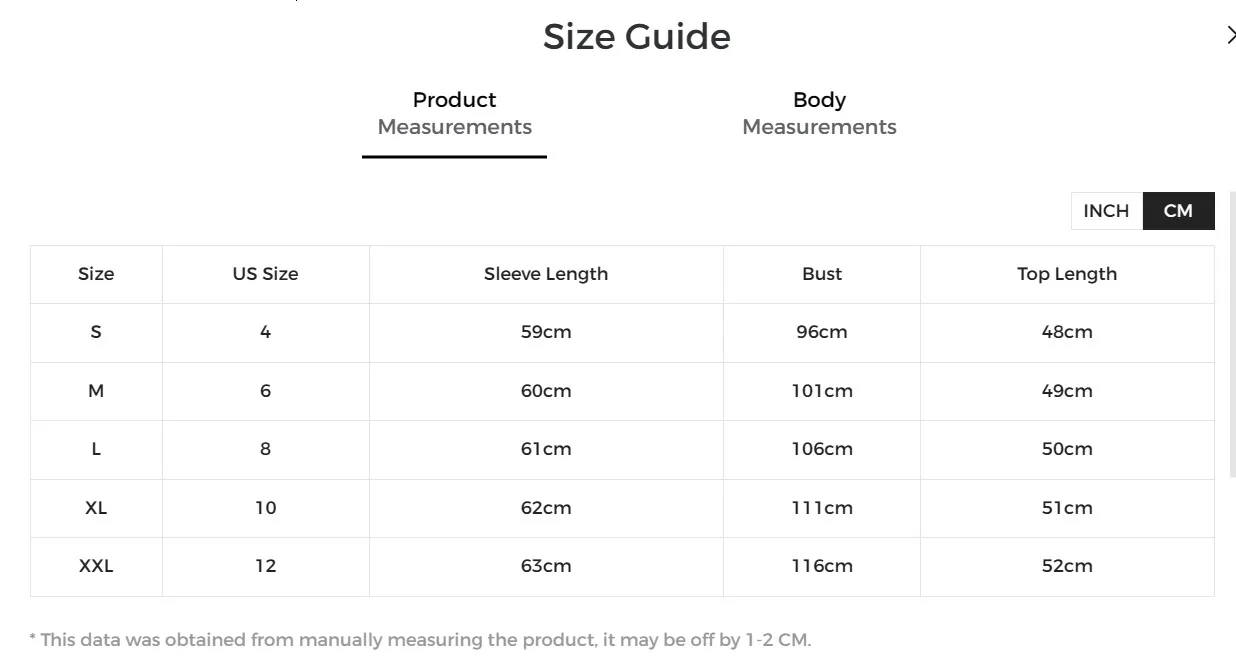
Task: Click the 59cm sleeve length cell
Action: click(546, 332)
